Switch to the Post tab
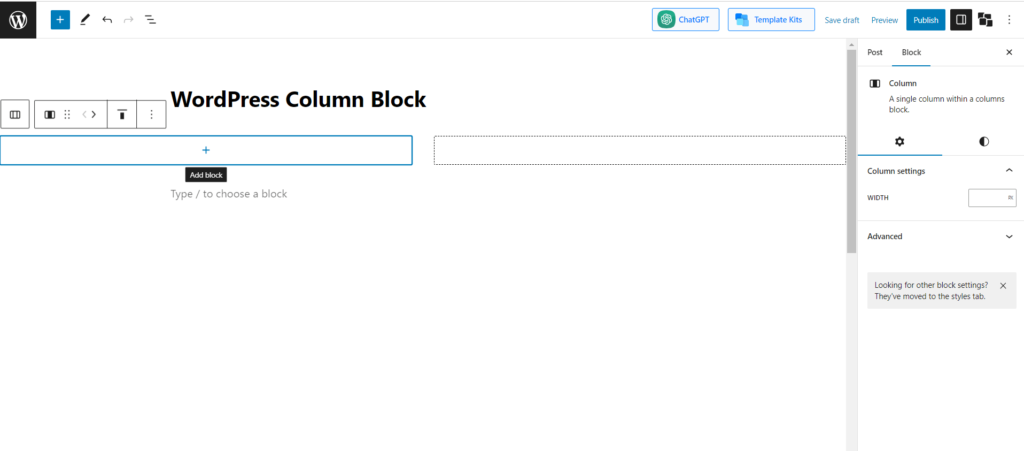The height and width of the screenshot is (451, 1024). point(875,52)
